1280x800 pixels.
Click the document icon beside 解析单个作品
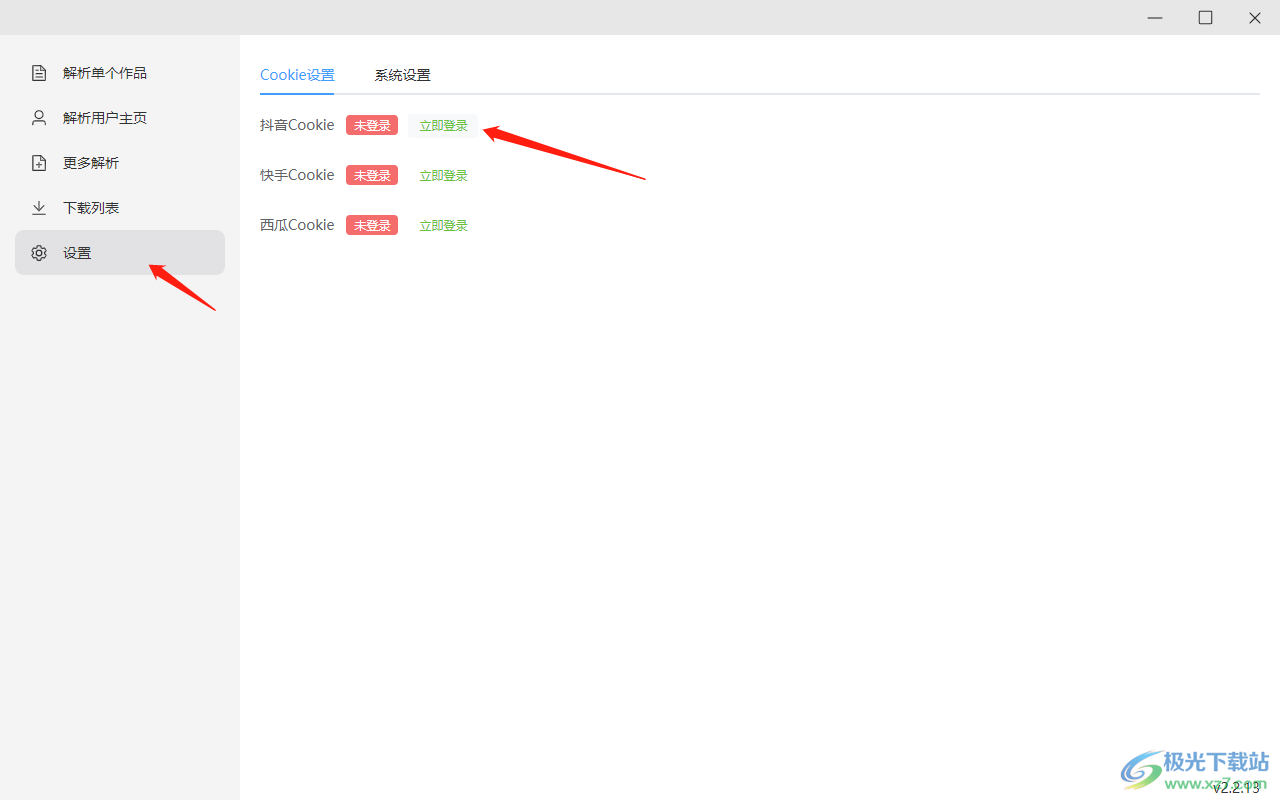tap(39, 73)
